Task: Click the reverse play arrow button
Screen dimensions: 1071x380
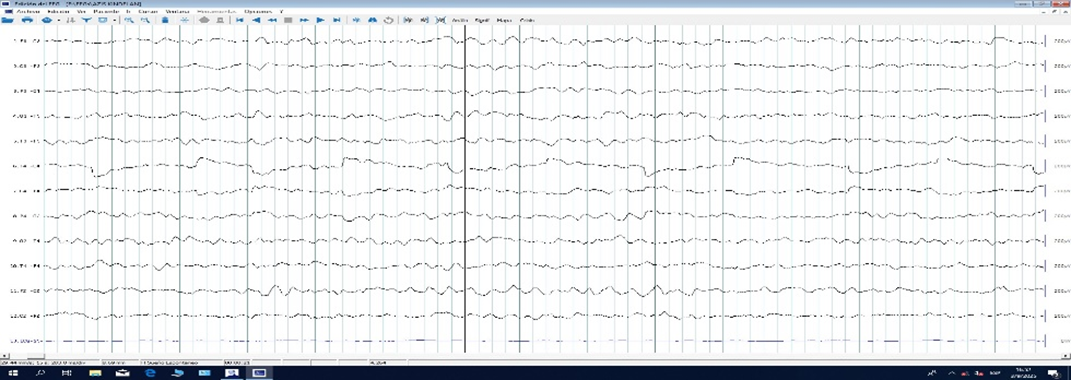Action: click(x=256, y=21)
